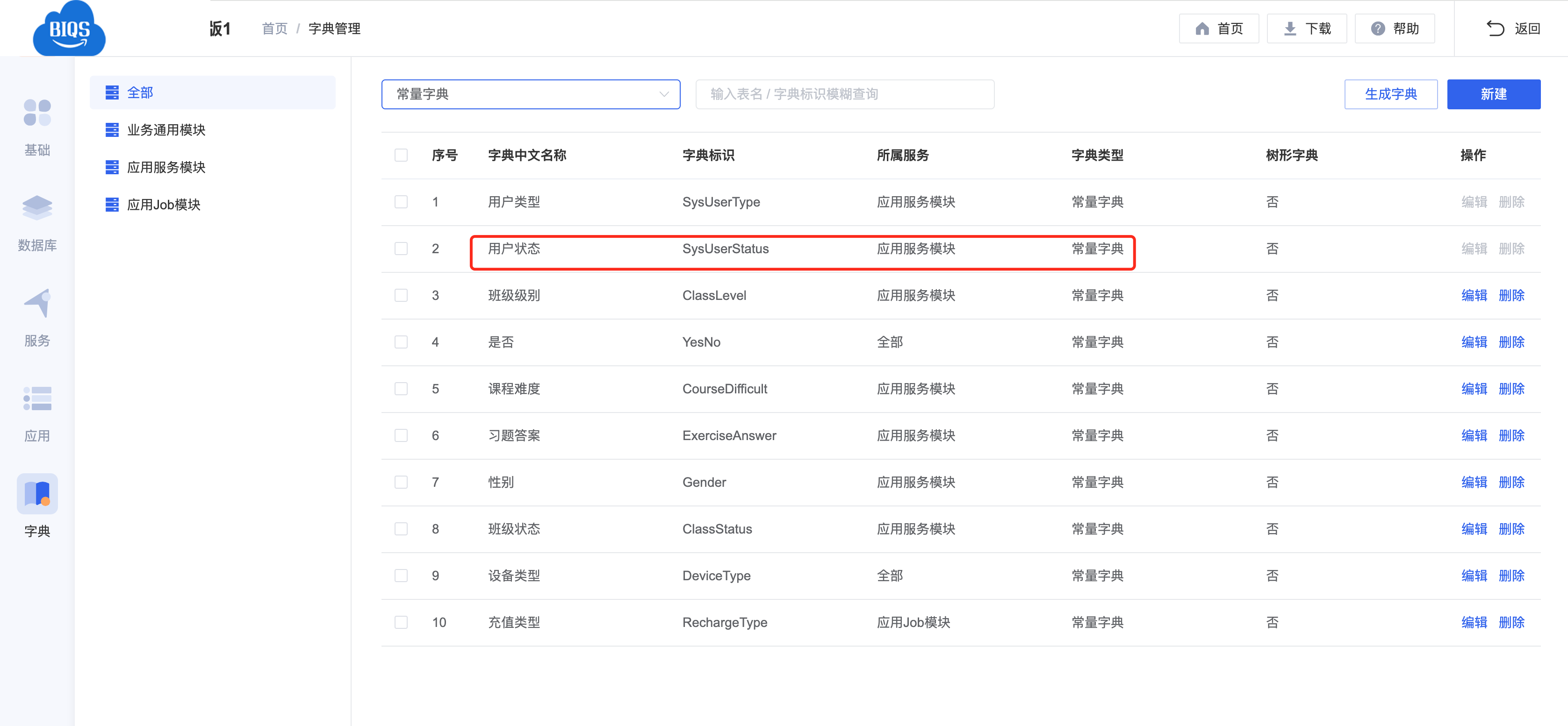
Task: Click the question mark help icon
Action: click(1378, 28)
